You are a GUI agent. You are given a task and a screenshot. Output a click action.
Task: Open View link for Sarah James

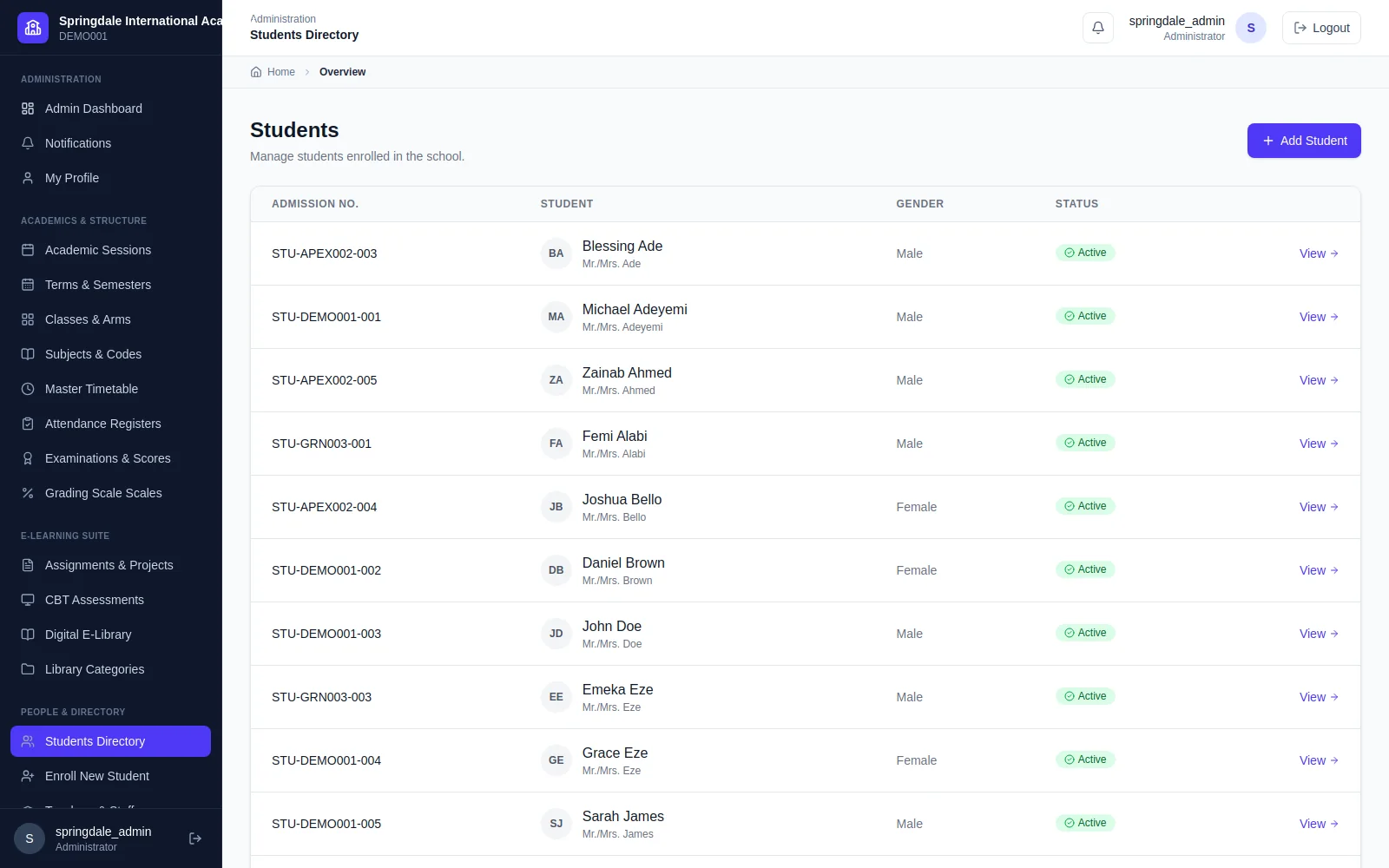point(1319,824)
